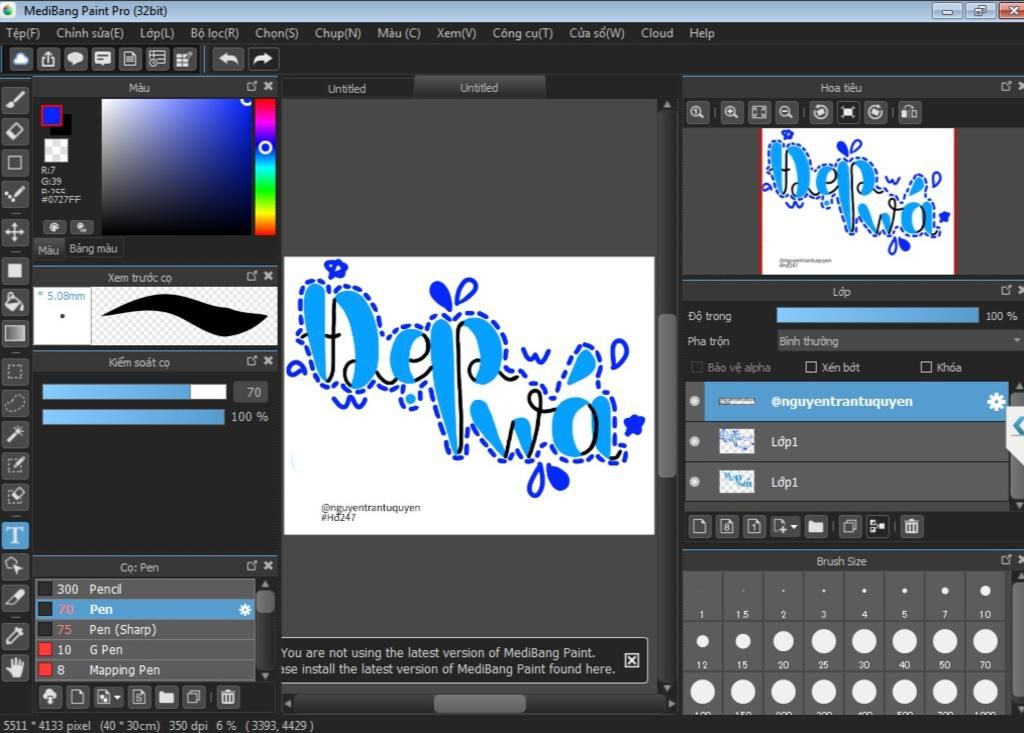Adjust the hue strip in color panel
This screenshot has width=1024, height=733.
265,167
